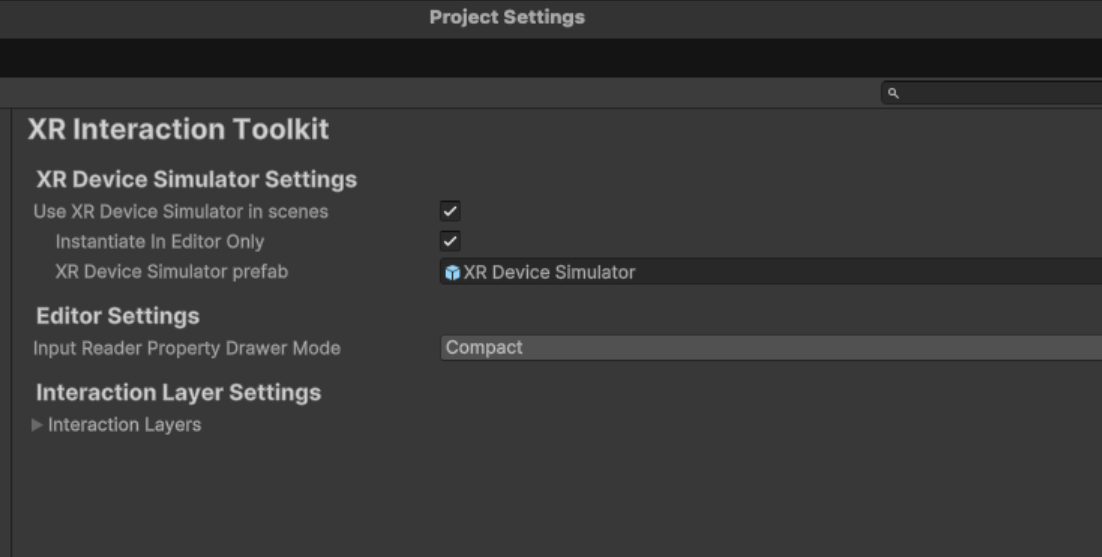Click the Instantiate In Editor Only label
Screen dimensions: 1102x557
tap(160, 242)
